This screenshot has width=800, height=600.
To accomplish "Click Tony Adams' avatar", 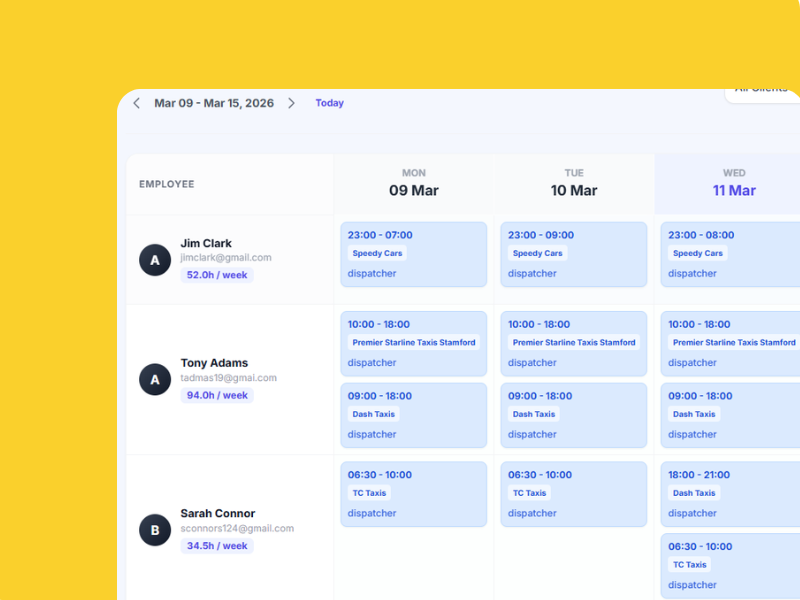I will pos(155,380).
